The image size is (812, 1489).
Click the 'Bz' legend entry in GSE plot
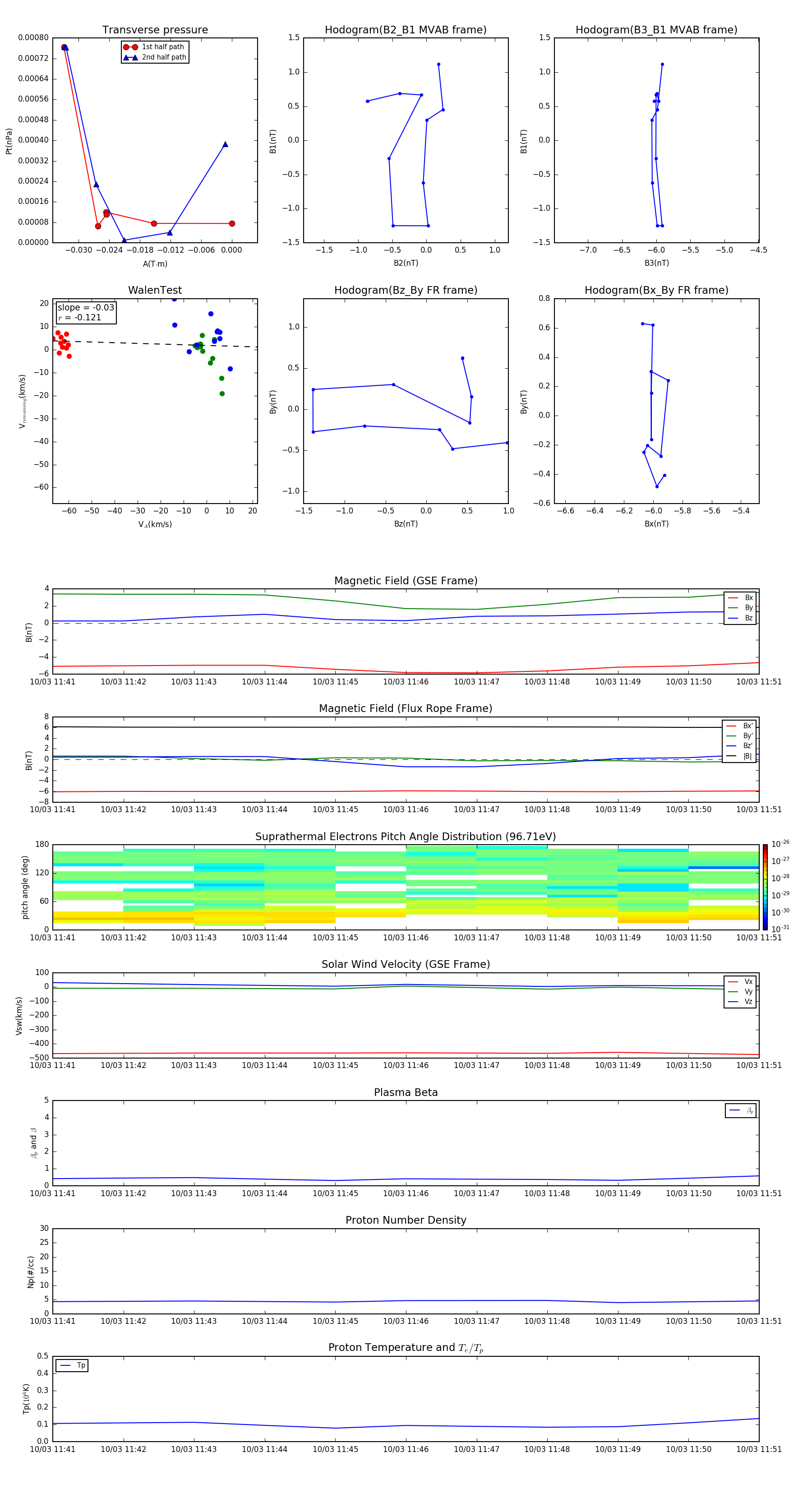click(740, 618)
